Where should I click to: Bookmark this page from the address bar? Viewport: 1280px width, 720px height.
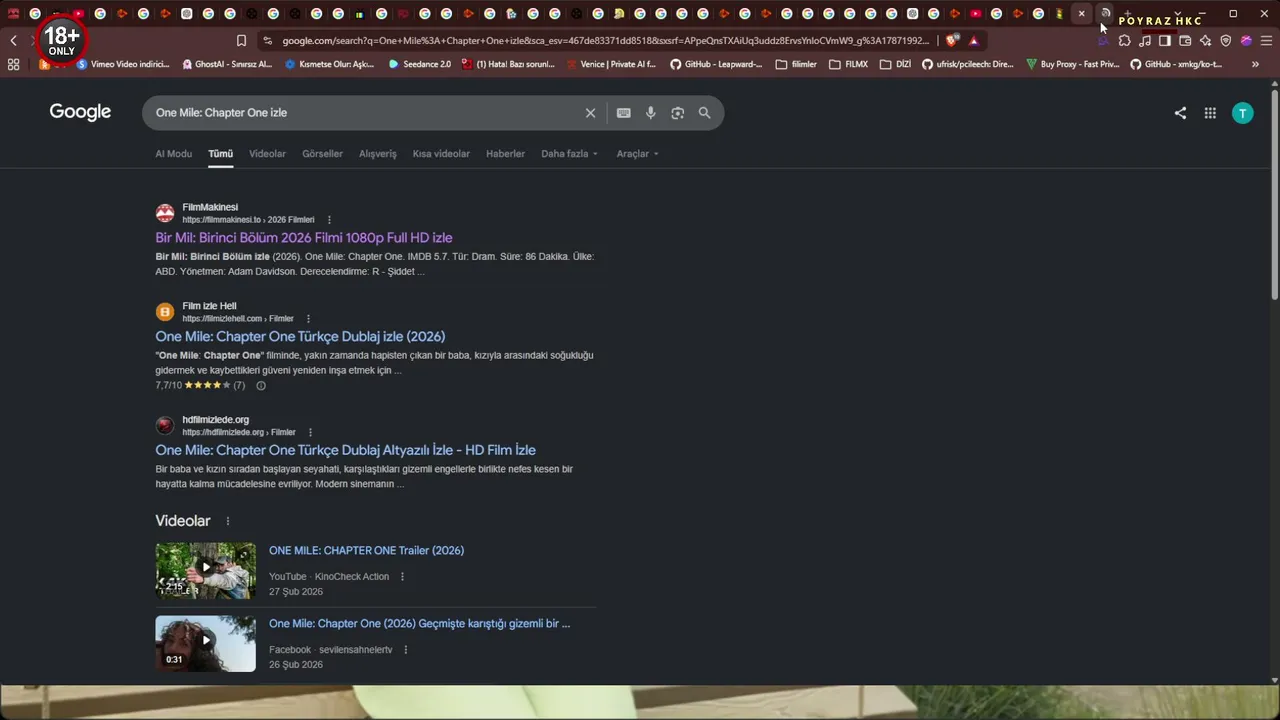(241, 41)
